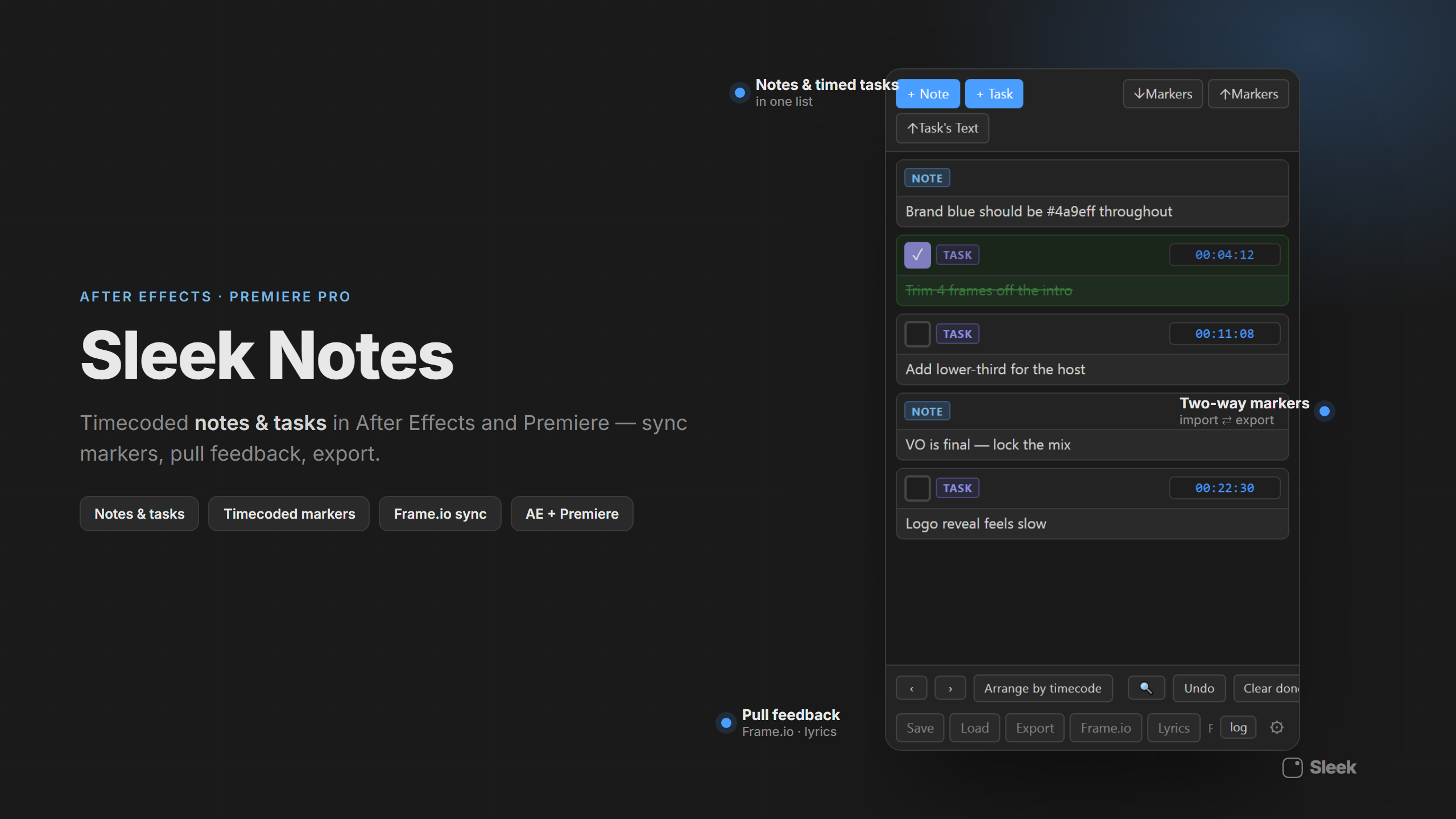The image size is (1456, 819).
Task: Click the Export button
Action: [1035, 728]
